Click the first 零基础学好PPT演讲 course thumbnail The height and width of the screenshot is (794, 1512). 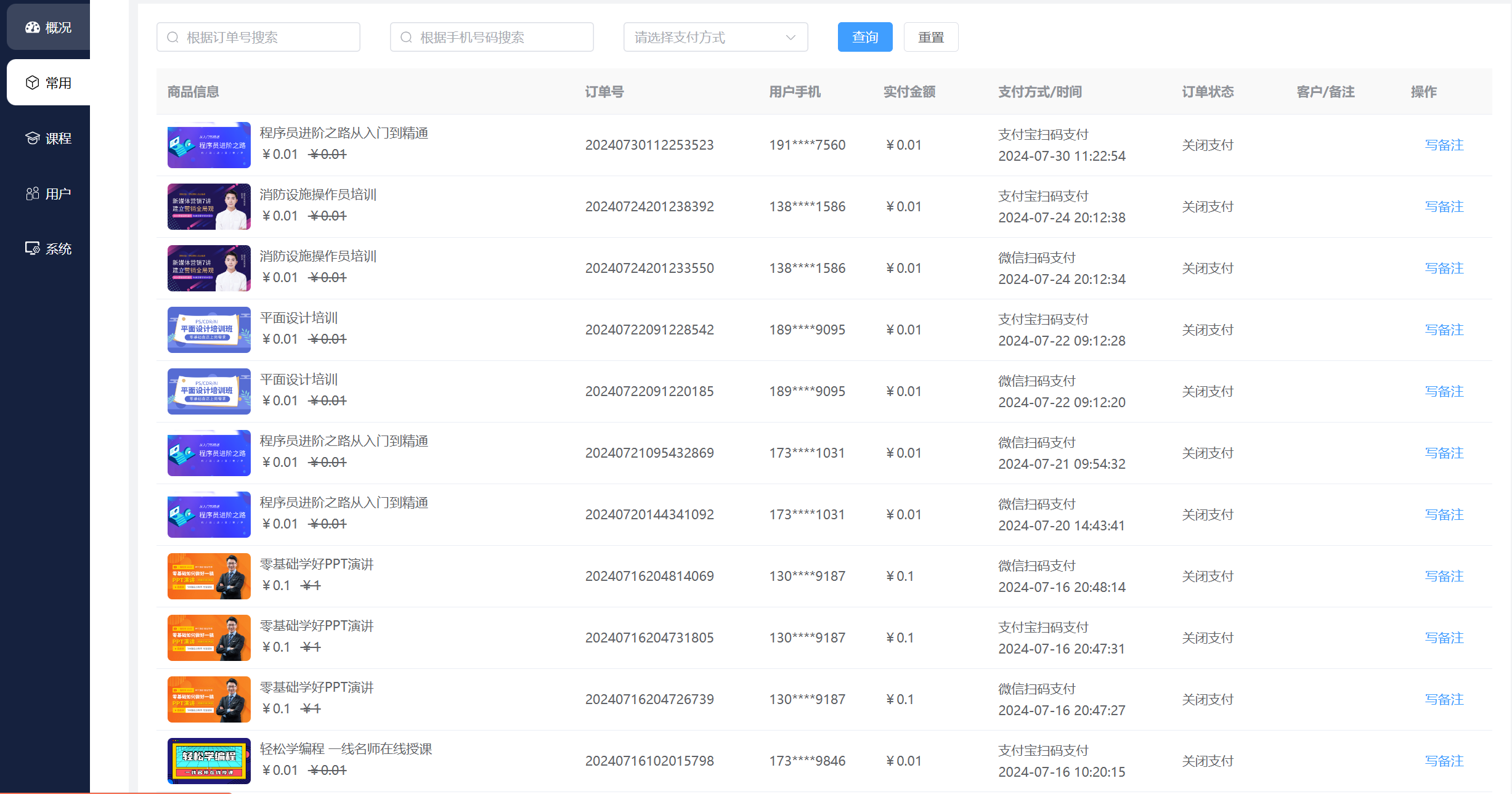coord(209,577)
